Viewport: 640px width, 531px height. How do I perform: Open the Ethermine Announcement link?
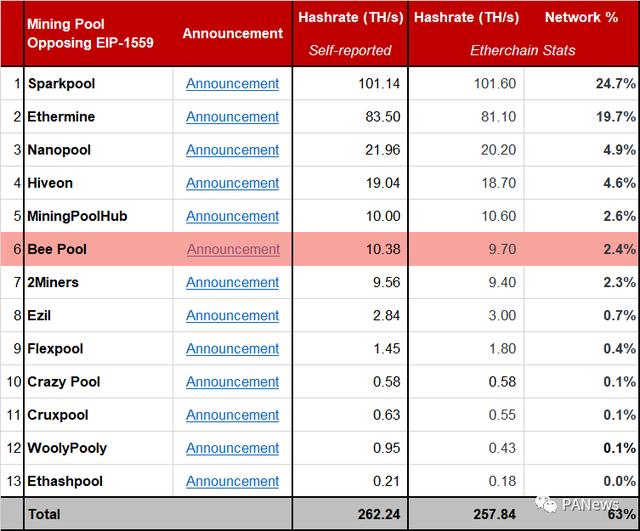(x=232, y=117)
